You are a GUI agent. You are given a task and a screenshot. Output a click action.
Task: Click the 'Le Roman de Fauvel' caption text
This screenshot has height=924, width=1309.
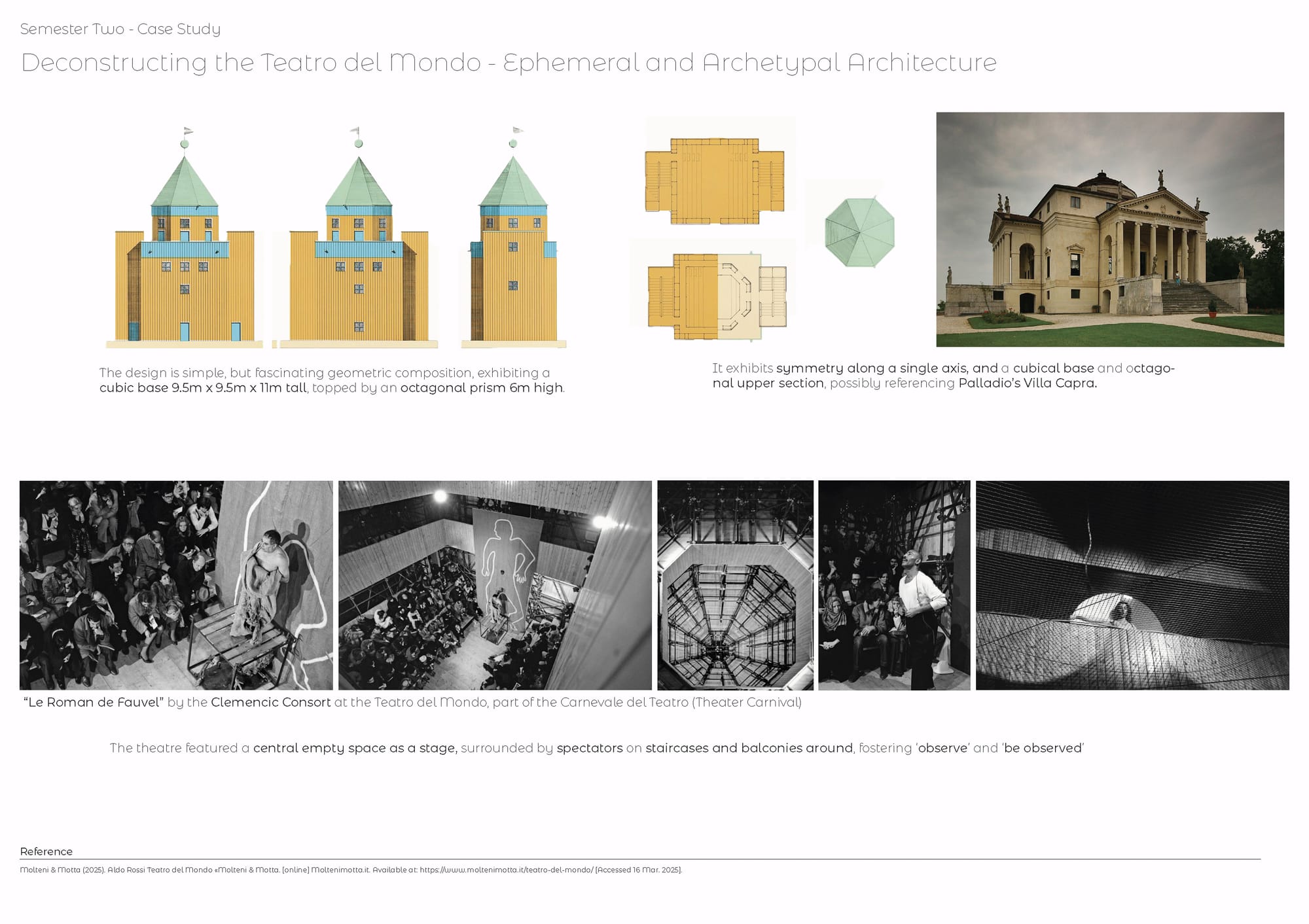93,702
